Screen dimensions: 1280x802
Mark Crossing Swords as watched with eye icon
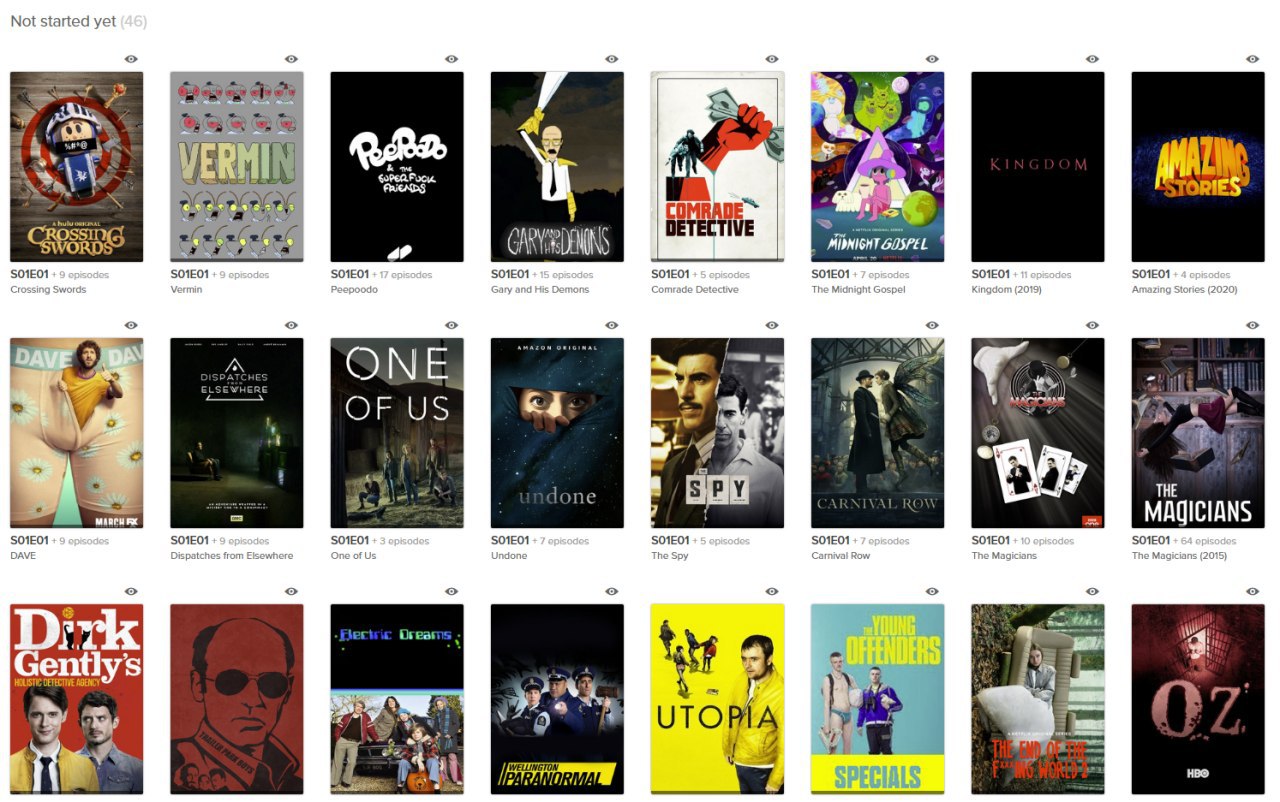131,59
